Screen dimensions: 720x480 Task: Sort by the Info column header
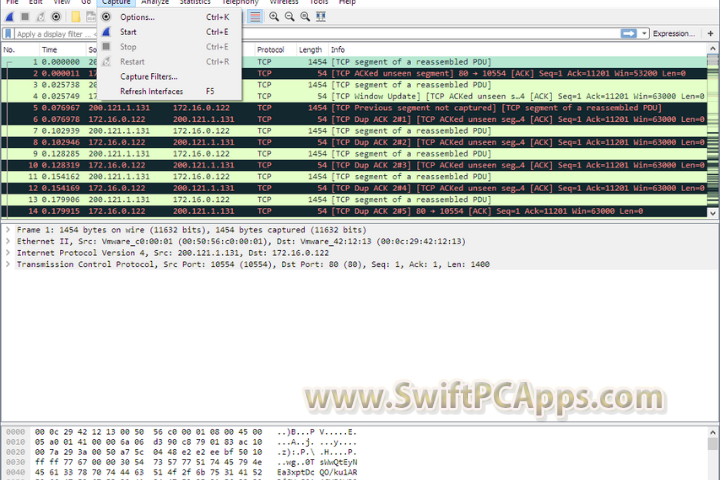(x=518, y=50)
